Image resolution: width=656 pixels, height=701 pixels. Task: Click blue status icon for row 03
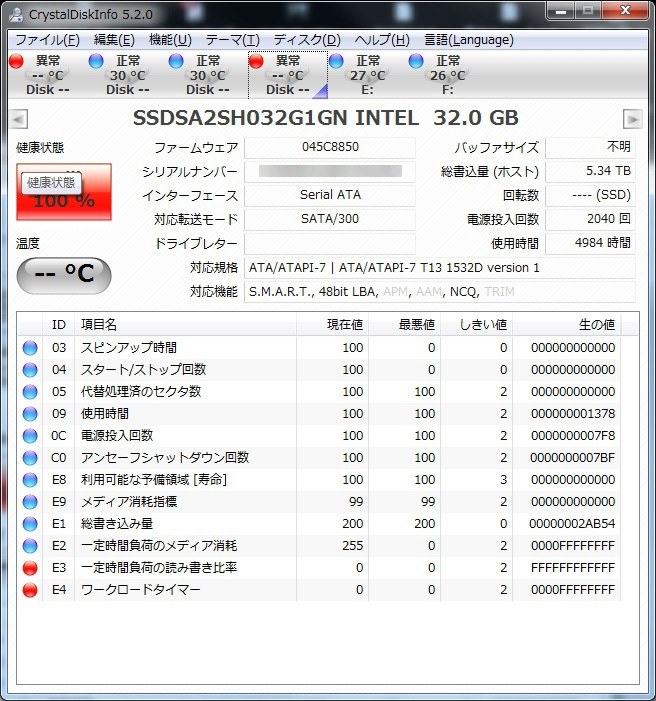tap(30, 348)
